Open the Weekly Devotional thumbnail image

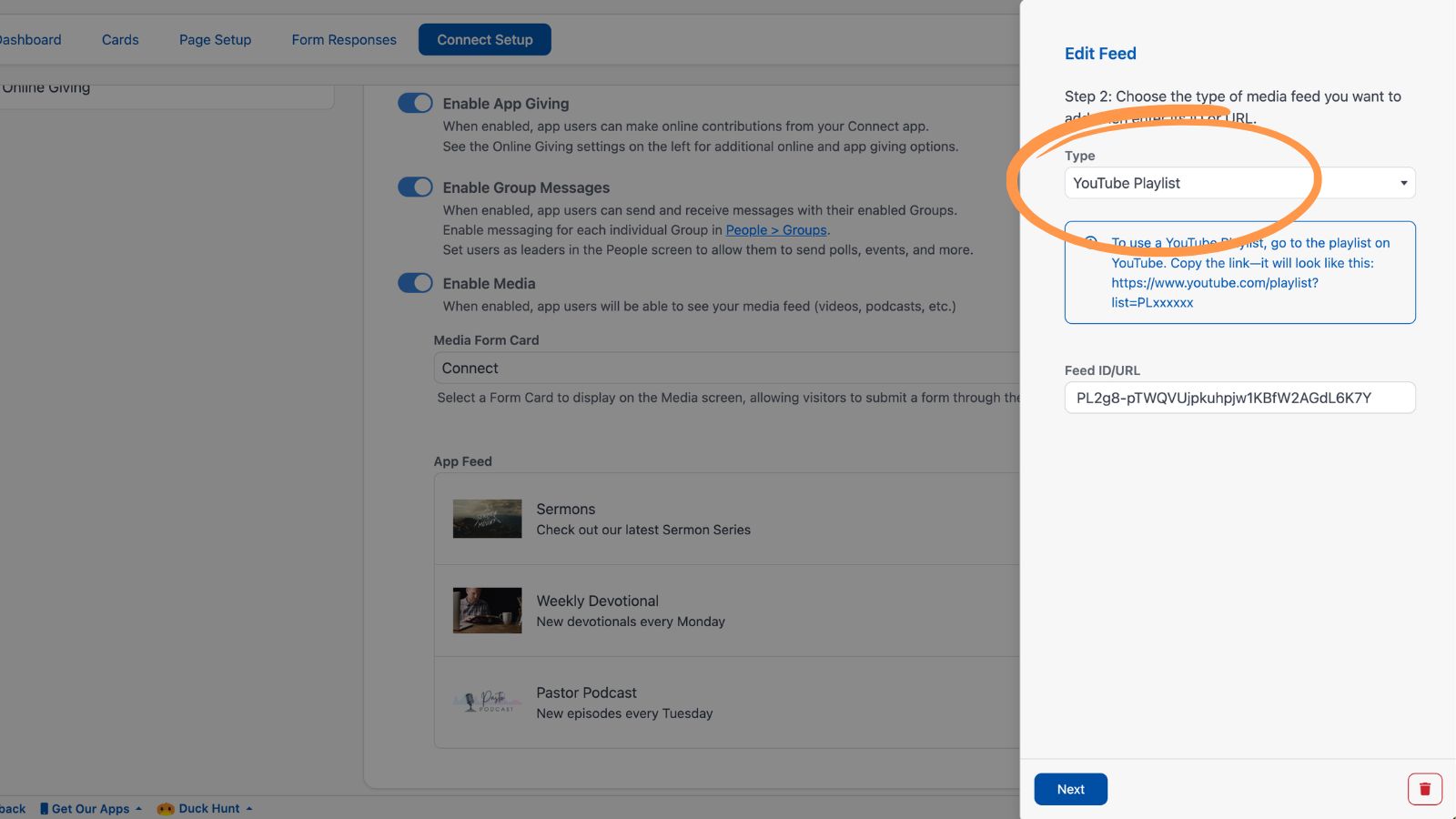click(487, 611)
